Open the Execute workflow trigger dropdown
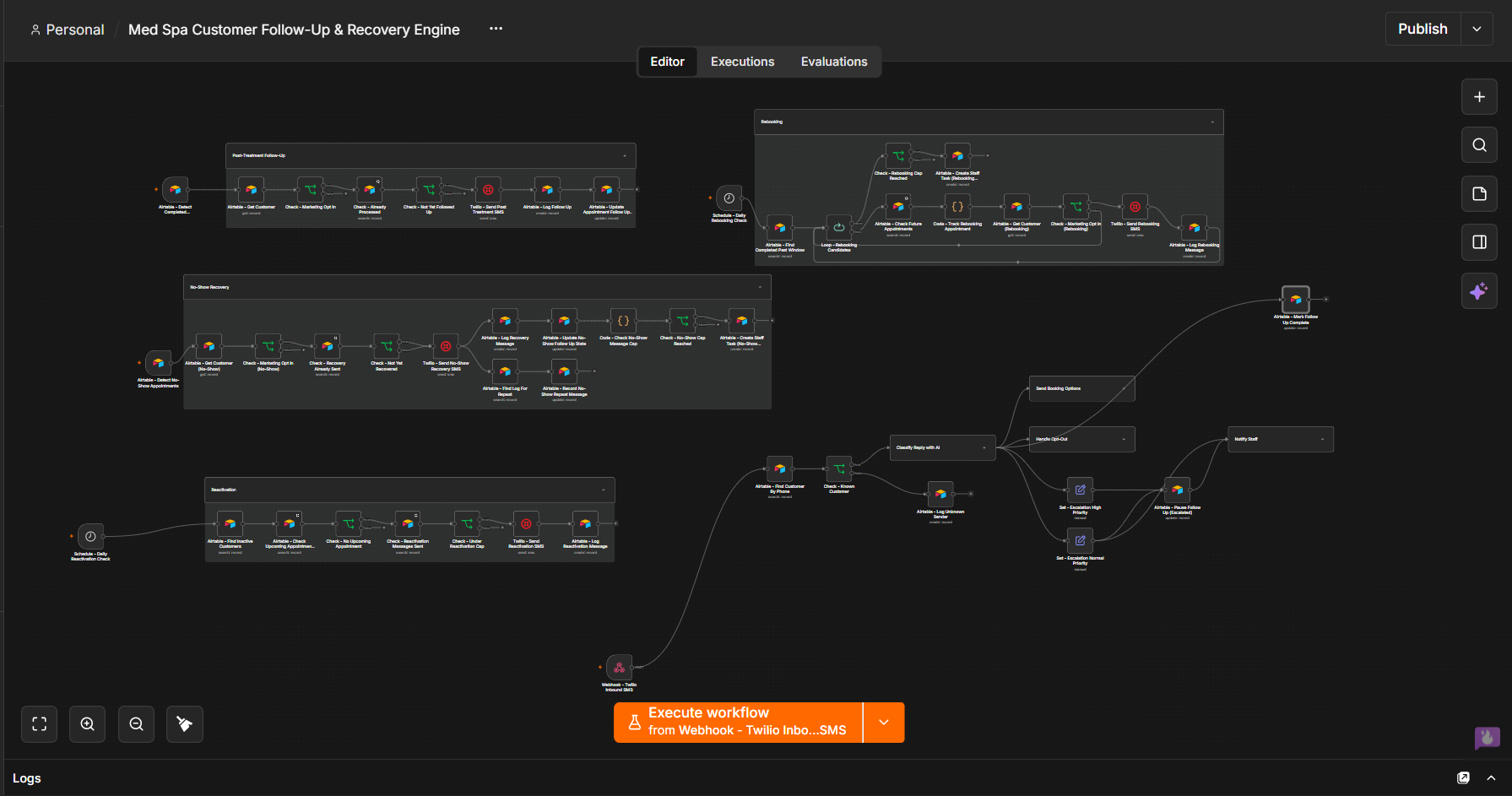Viewport: 1512px width, 796px height. pyautogui.click(x=884, y=723)
